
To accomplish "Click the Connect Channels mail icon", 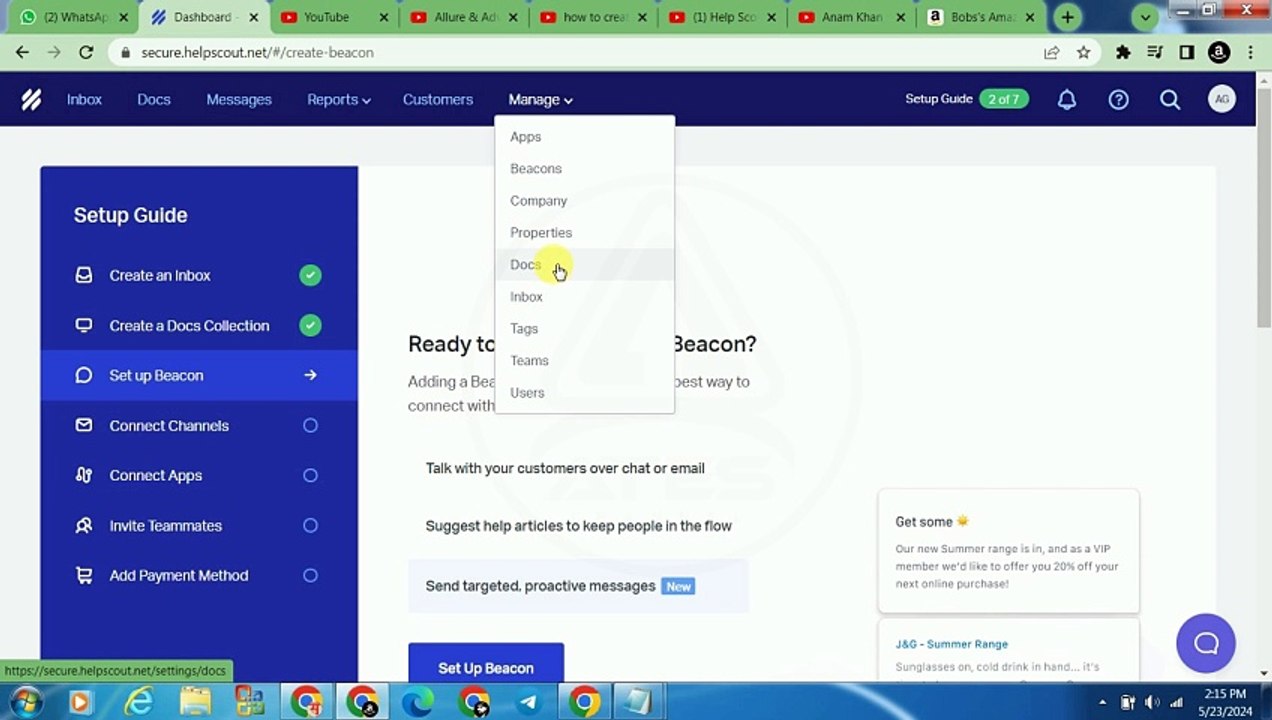I will [84, 425].
